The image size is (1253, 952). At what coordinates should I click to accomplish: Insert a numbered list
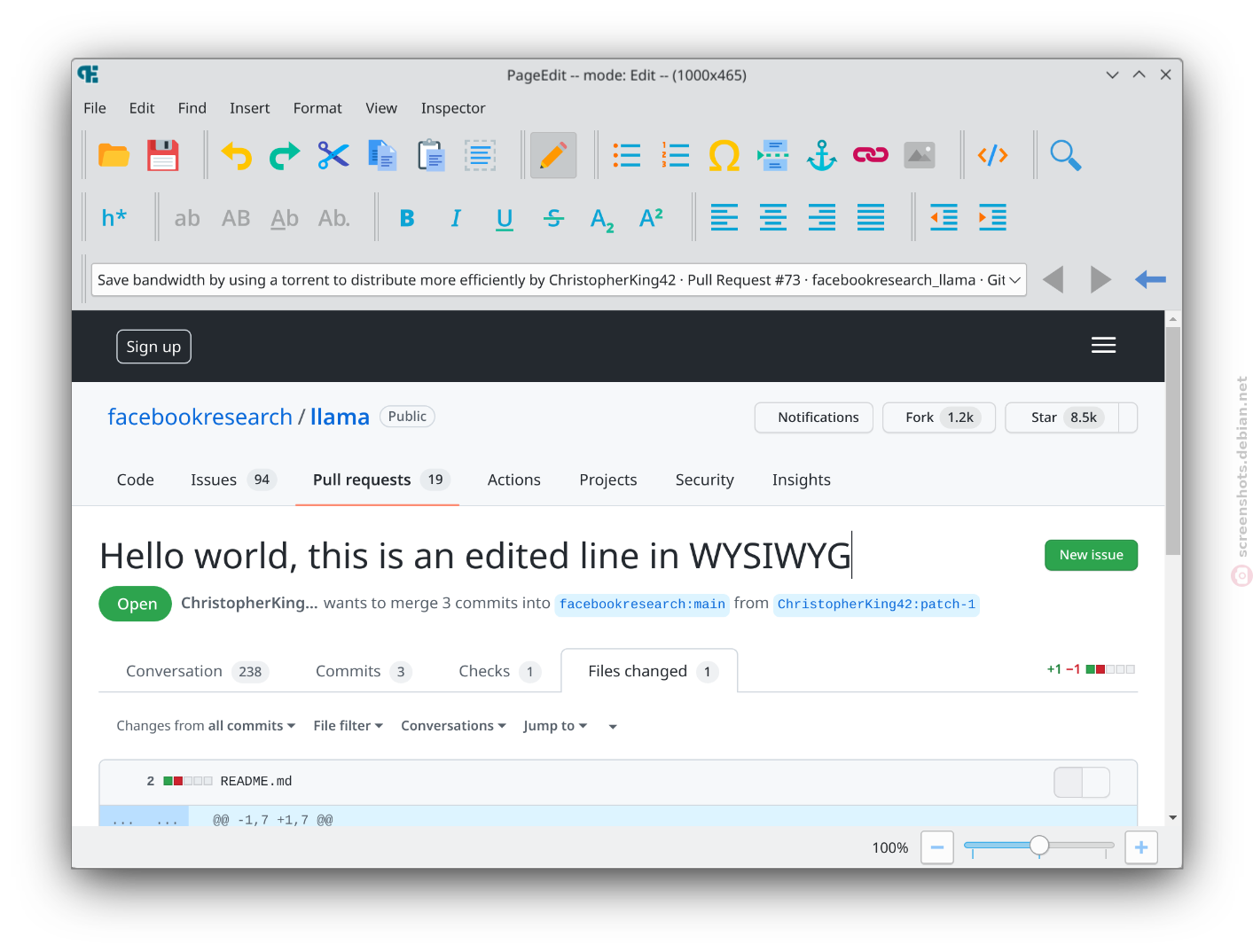[x=676, y=155]
